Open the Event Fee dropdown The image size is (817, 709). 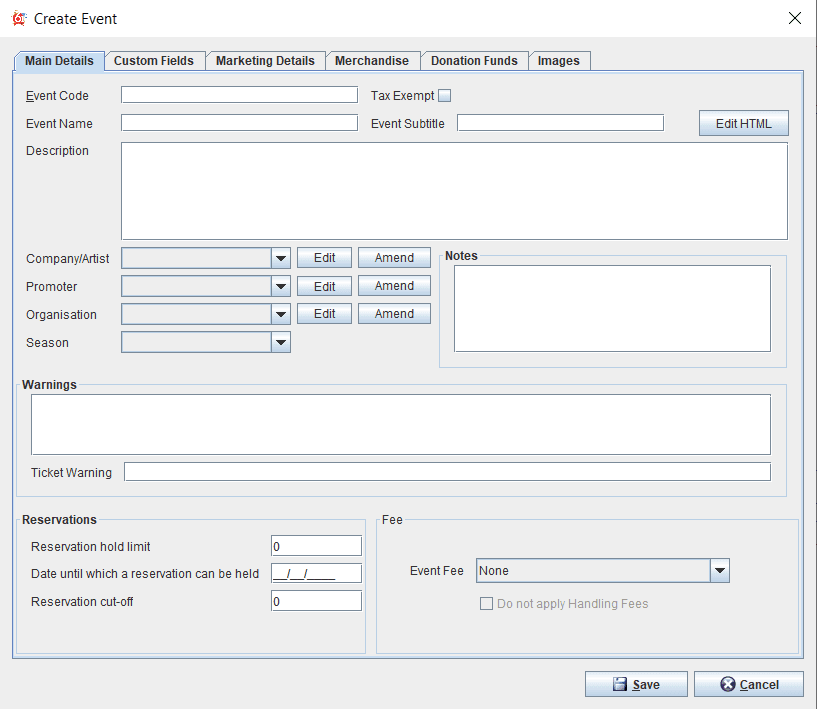click(x=719, y=571)
